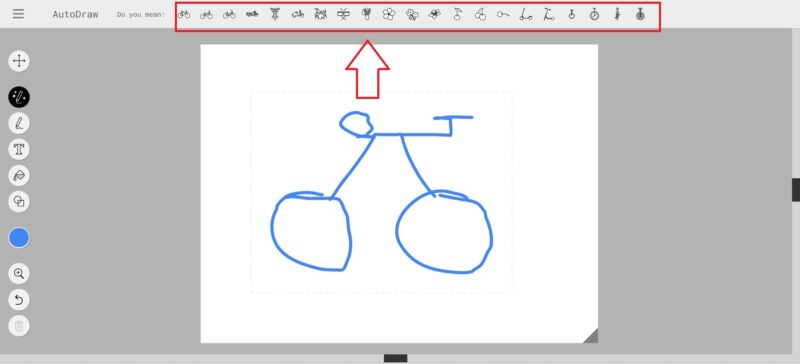
Task: Select the pair of cherries suggestion
Action: (x=480, y=15)
